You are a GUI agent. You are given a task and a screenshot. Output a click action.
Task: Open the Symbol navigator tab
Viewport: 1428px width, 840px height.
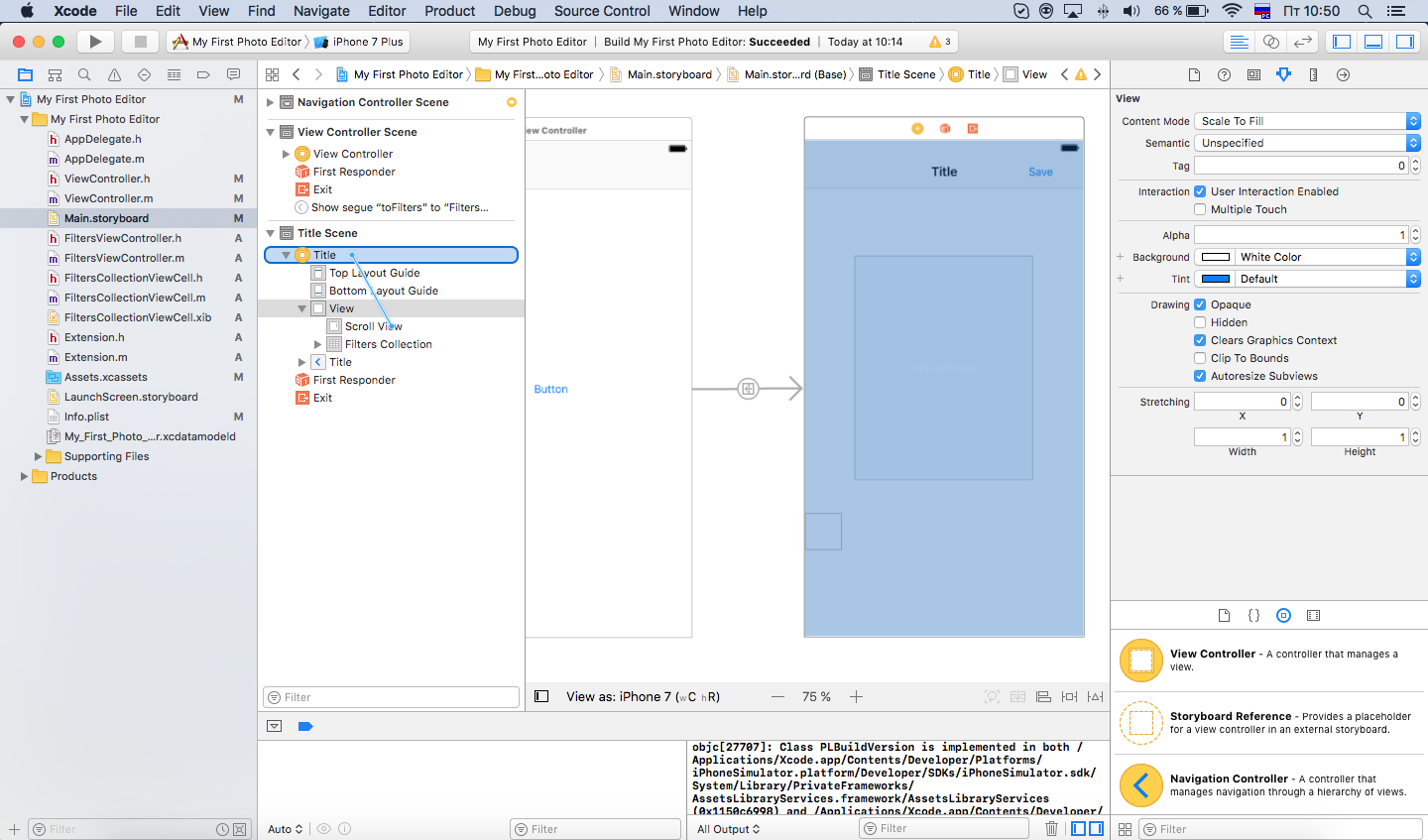point(56,74)
